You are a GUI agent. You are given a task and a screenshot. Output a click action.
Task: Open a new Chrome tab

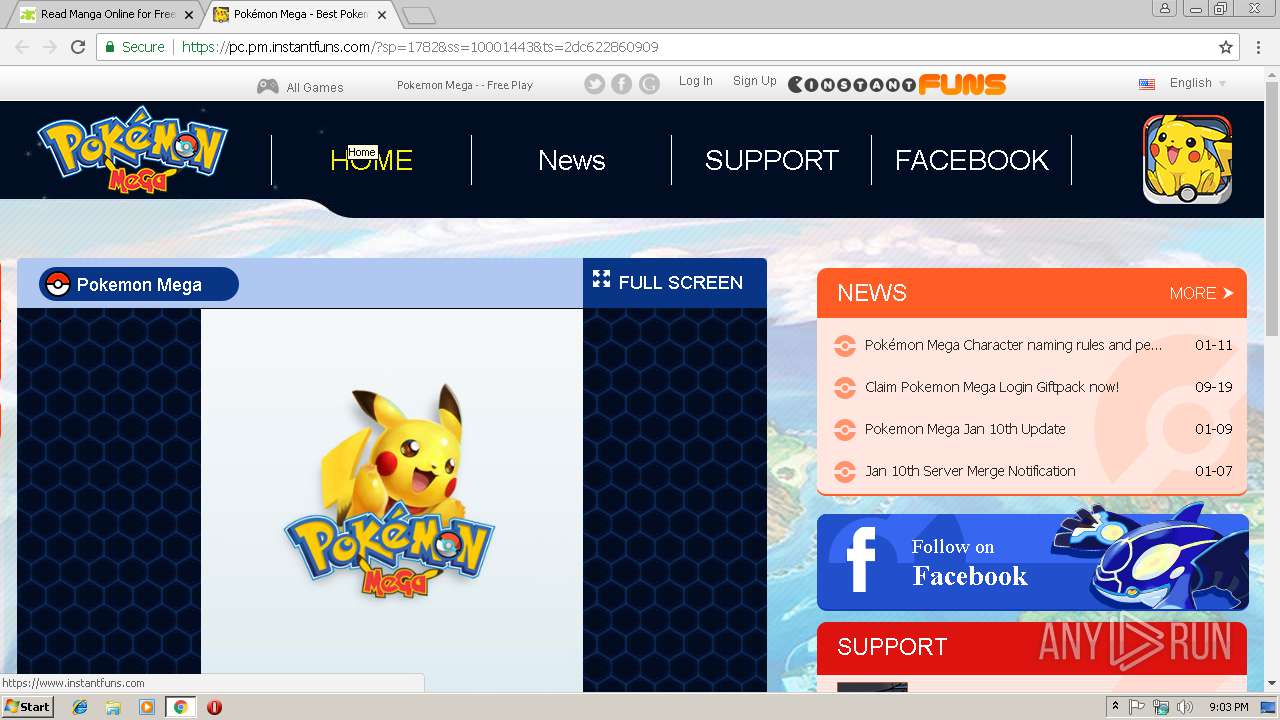pyautogui.click(x=419, y=15)
